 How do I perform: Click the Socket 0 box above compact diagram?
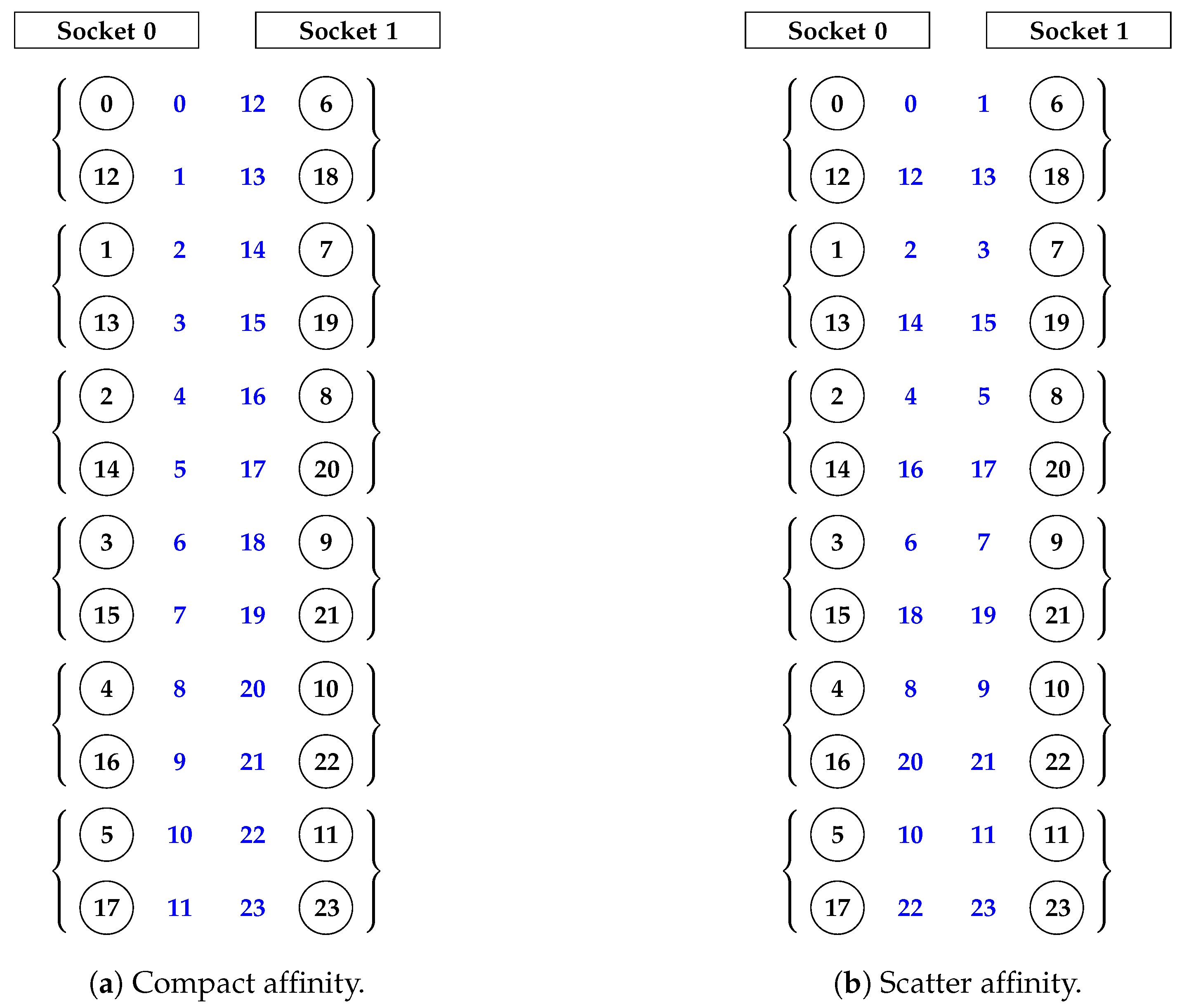(x=106, y=30)
